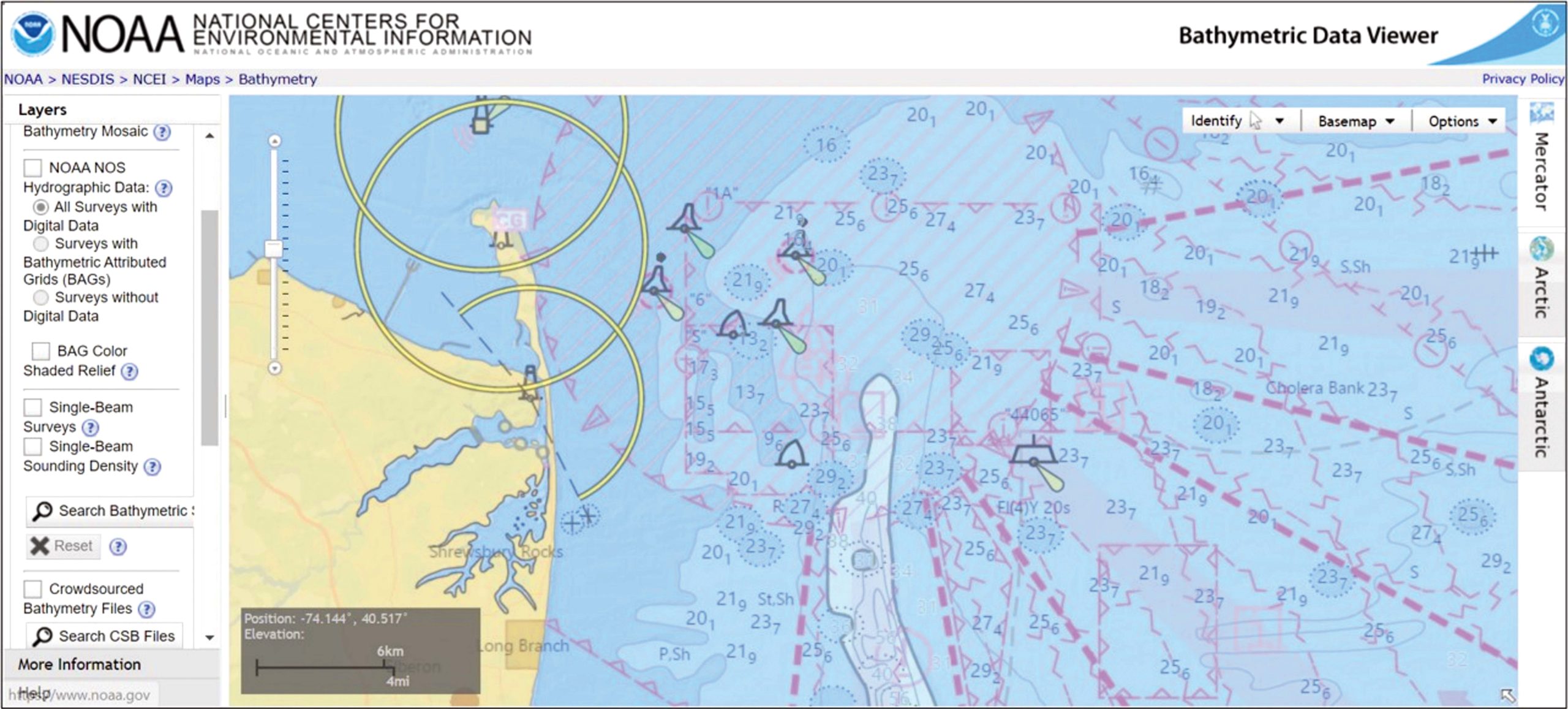Select Surveys without Digital Data radio

point(41,298)
